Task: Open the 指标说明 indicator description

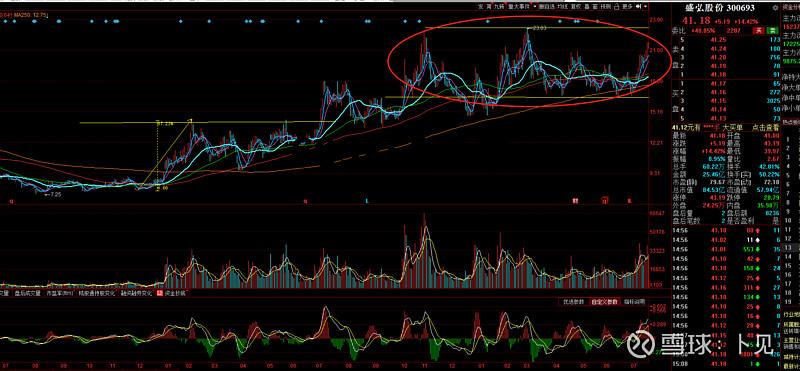Action: [x=634, y=302]
